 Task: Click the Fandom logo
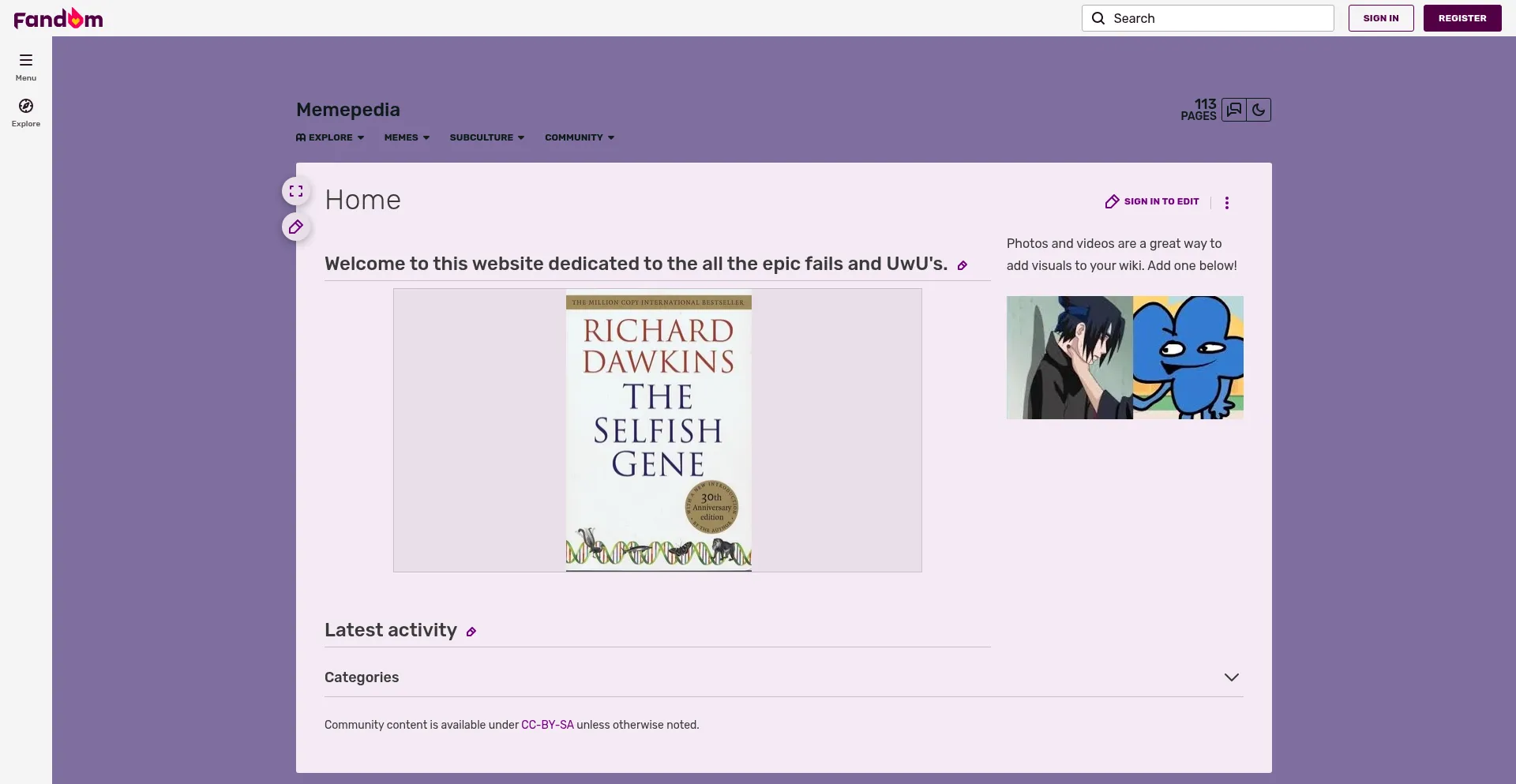(x=58, y=18)
